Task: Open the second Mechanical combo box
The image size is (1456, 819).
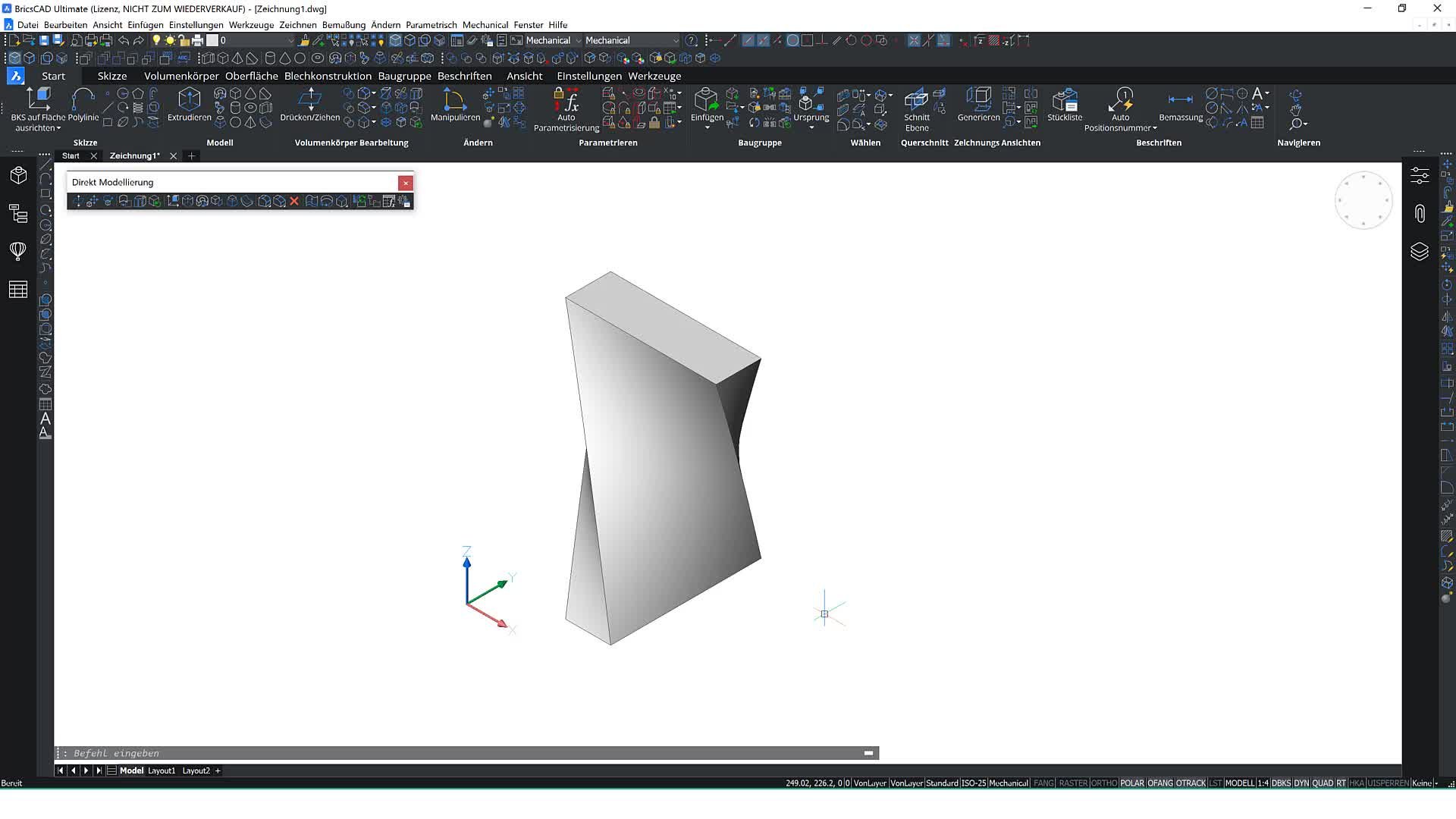Action: [632, 41]
